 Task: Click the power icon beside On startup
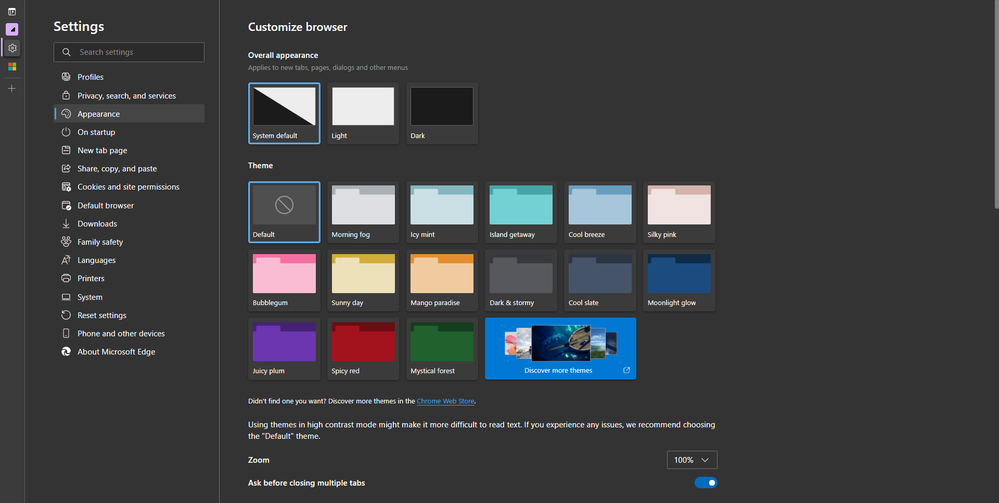tap(66, 132)
